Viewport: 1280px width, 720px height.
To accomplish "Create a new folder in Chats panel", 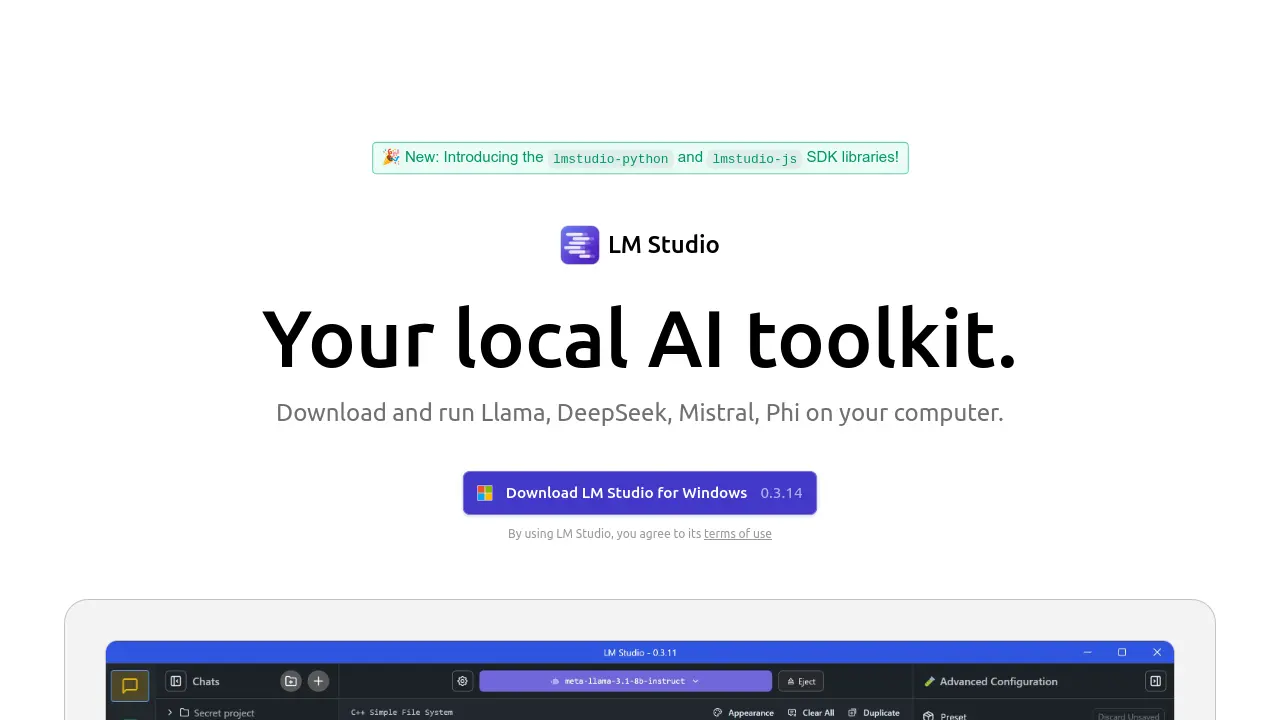I will click(291, 681).
